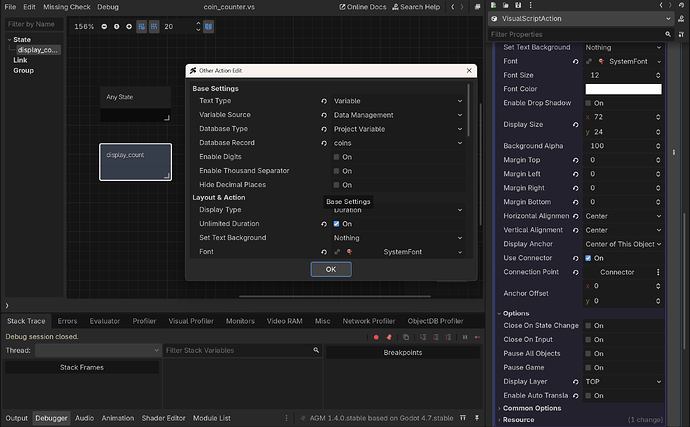Click the expand bottom panel icon in status bar

coord(463,418)
